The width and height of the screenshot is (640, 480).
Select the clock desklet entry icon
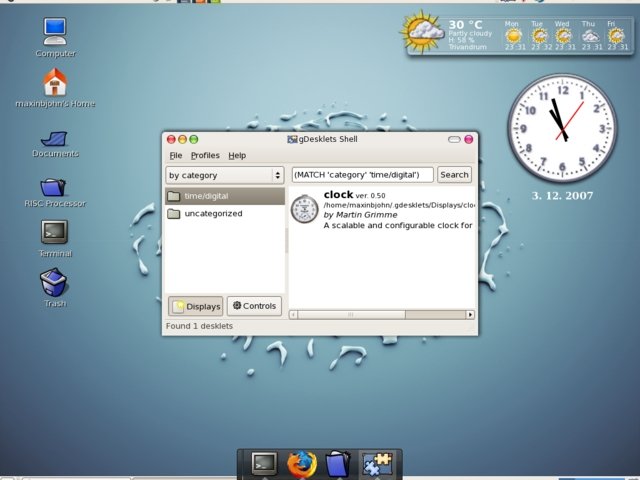304,208
